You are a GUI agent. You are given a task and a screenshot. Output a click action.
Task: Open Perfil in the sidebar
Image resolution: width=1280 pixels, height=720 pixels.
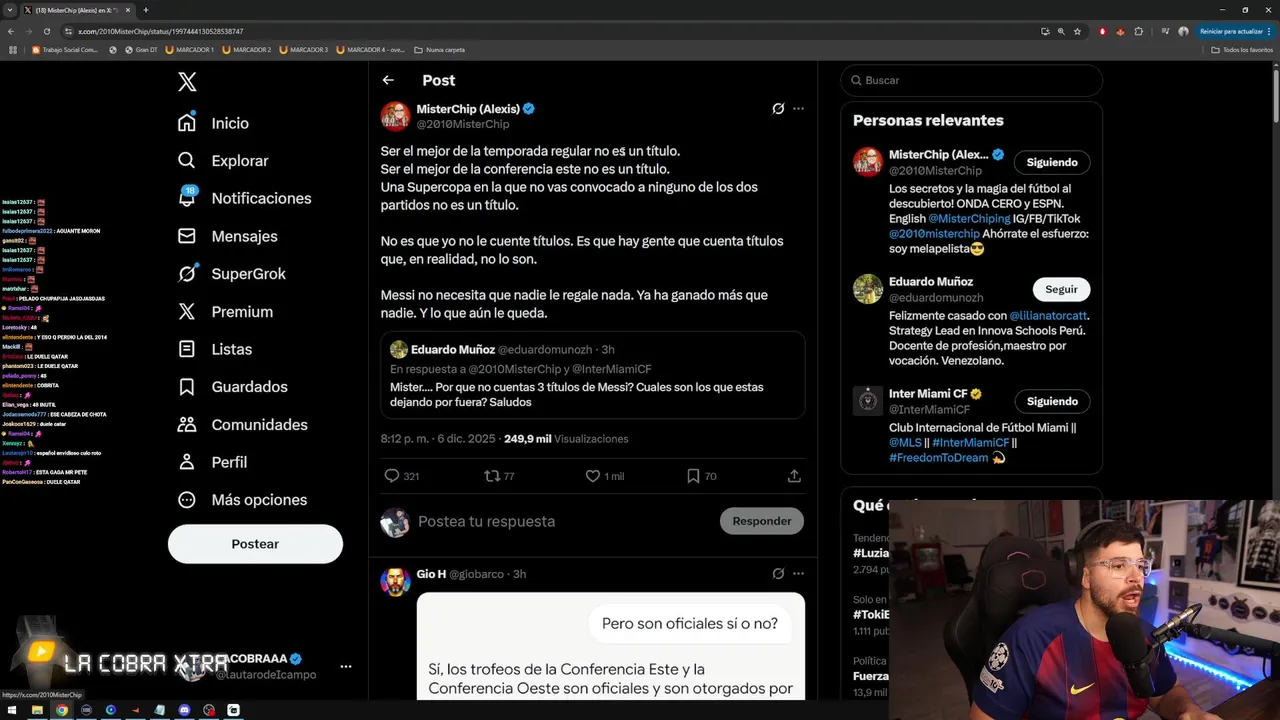click(212, 462)
